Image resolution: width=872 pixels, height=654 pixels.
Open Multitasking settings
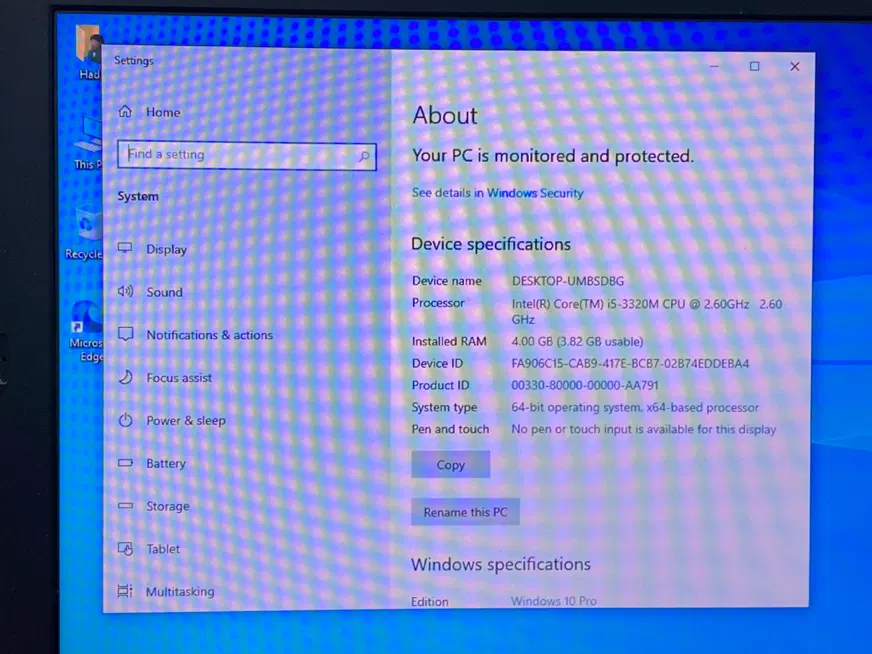click(180, 592)
